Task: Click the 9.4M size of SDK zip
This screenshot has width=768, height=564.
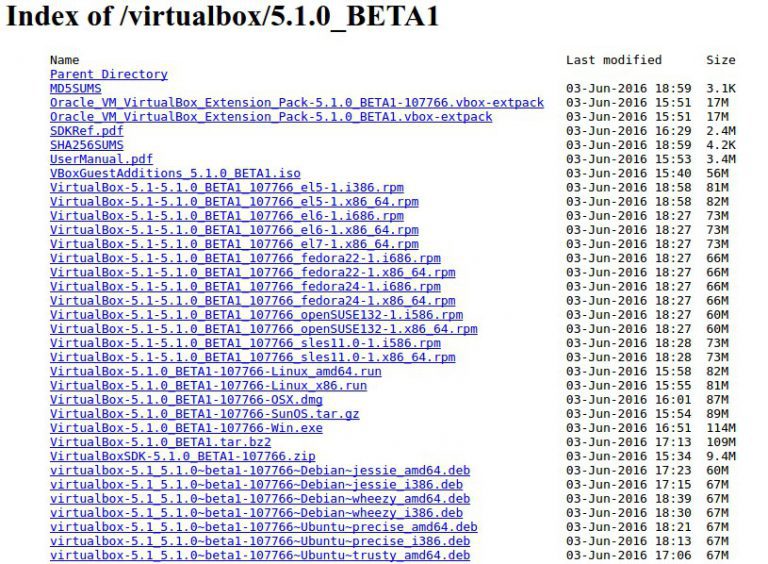Action: [720, 457]
